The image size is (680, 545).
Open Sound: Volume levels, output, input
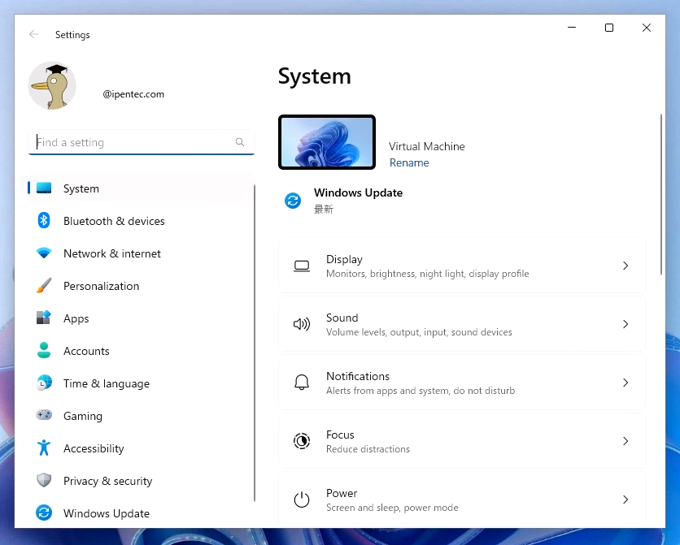462,324
